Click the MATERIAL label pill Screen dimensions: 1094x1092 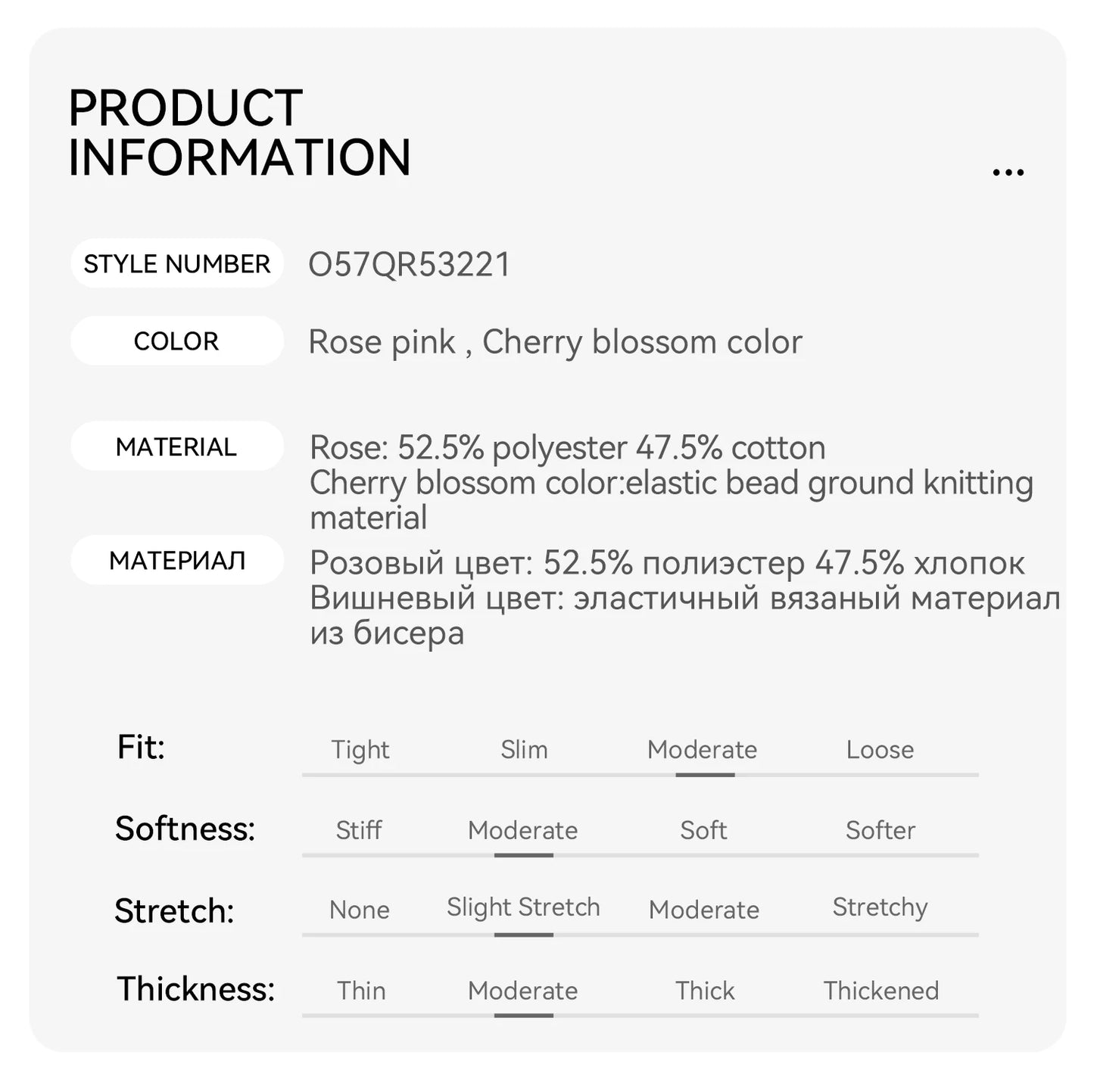click(177, 446)
